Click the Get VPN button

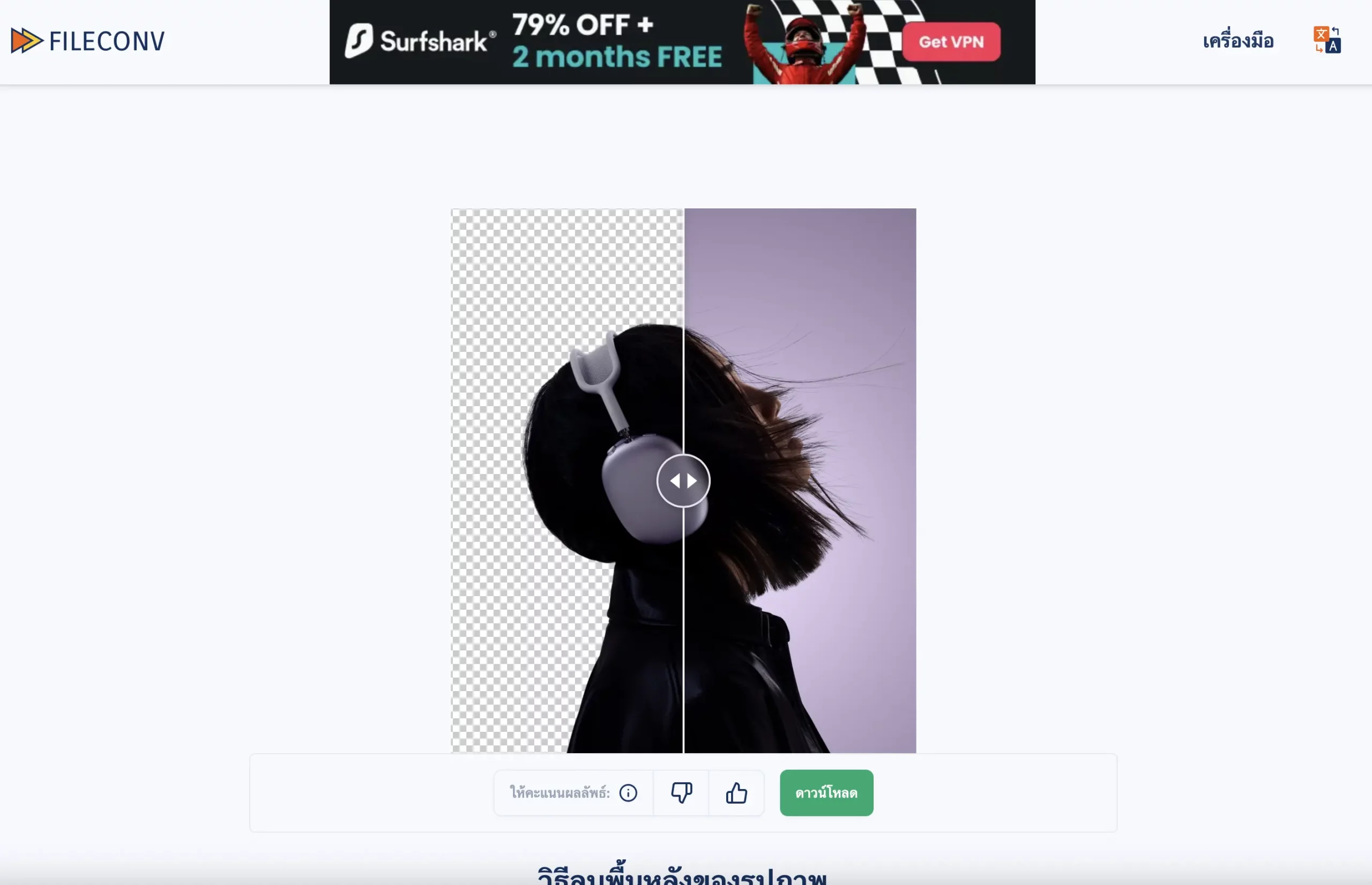(951, 42)
